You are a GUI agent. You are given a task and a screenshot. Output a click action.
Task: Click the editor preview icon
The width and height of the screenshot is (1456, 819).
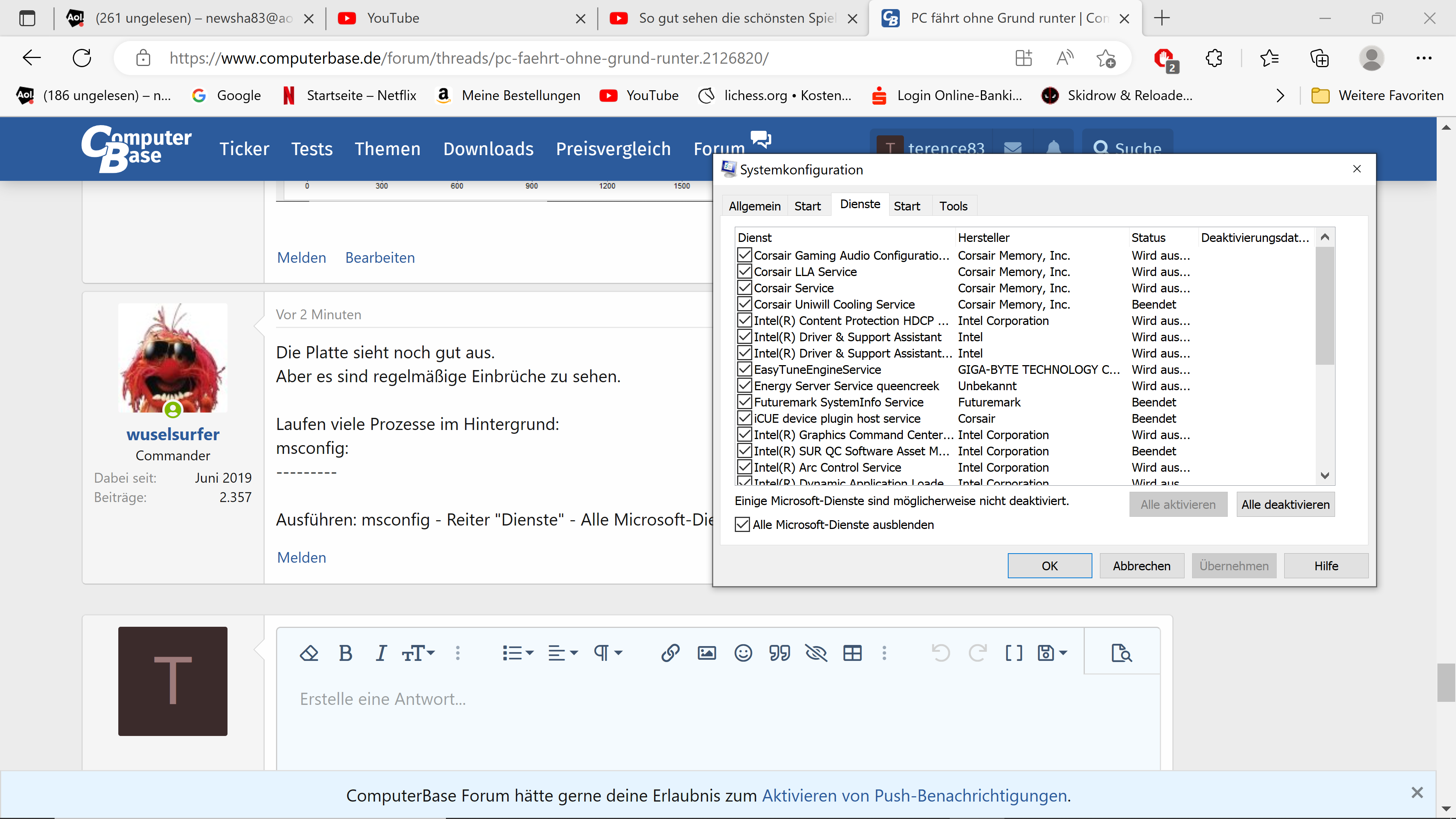point(1122,653)
